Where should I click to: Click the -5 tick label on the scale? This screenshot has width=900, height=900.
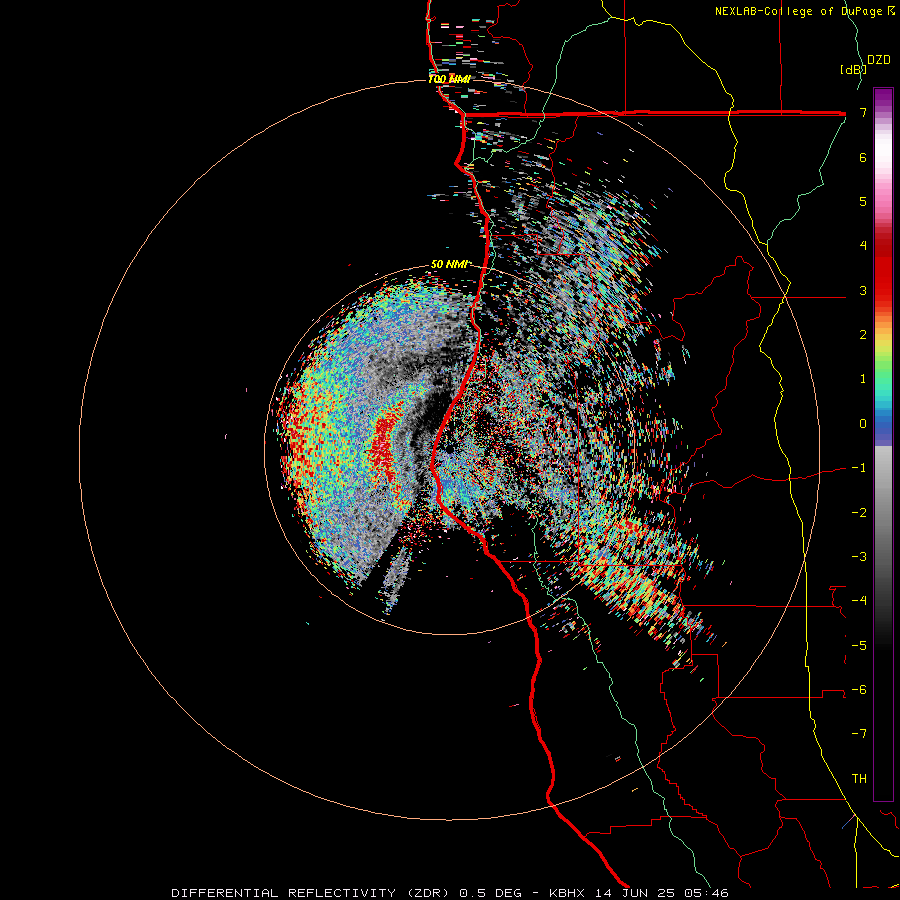(859, 645)
